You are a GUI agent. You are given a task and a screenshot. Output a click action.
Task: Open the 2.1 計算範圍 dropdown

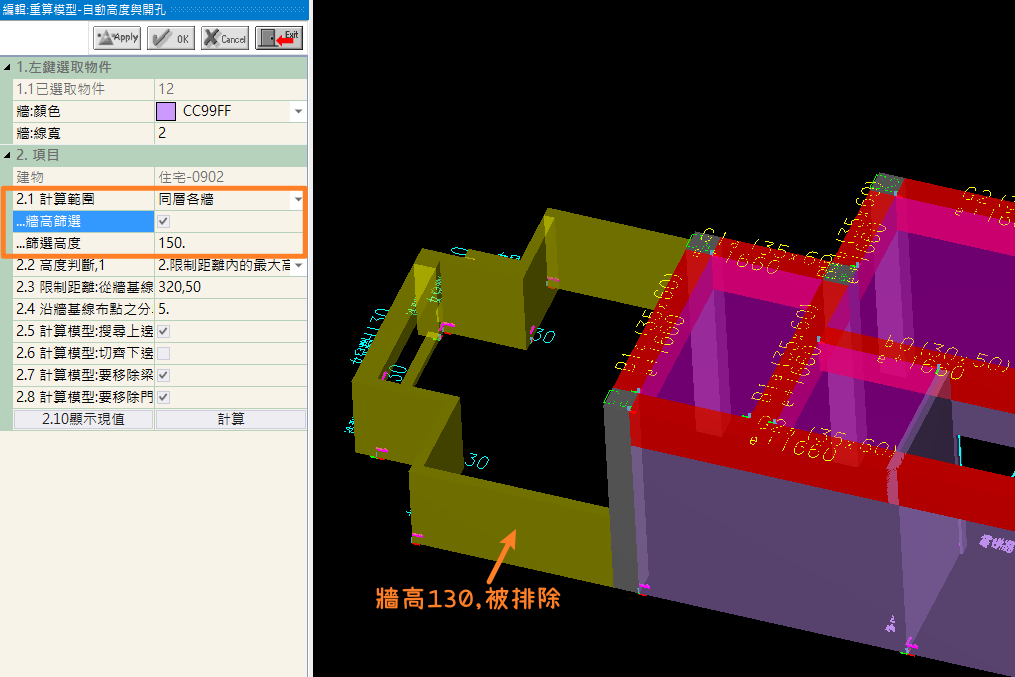click(x=298, y=199)
